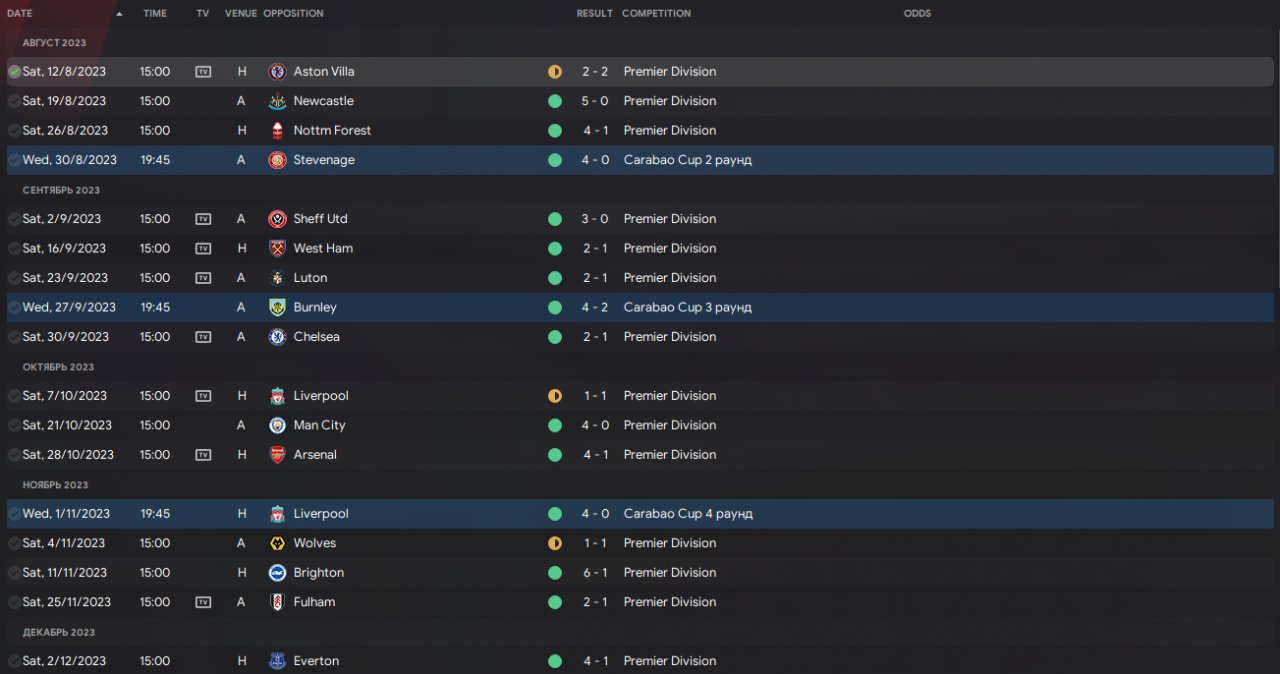Click the TV icon on Sheff Utd row

coord(203,219)
